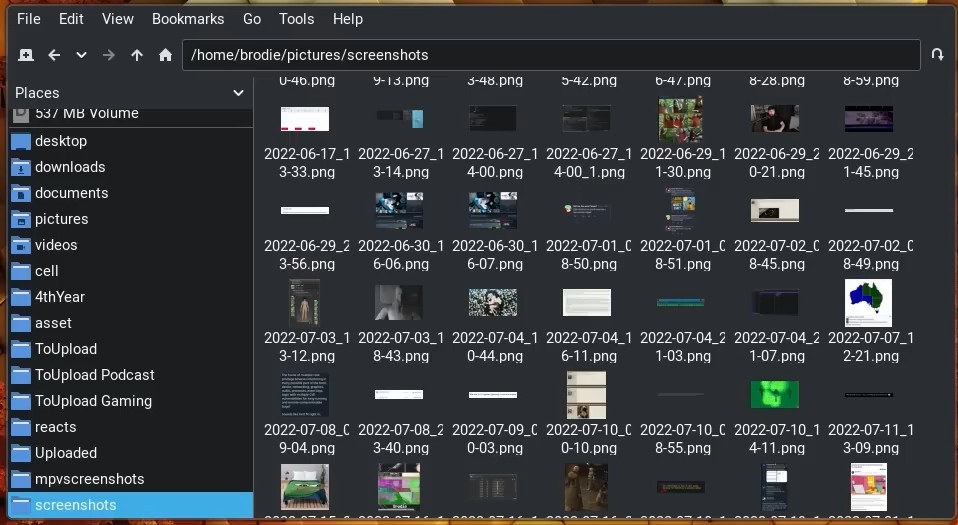This screenshot has width=958, height=525.
Task: Open the Places side pane dropdown
Action: (x=238, y=93)
